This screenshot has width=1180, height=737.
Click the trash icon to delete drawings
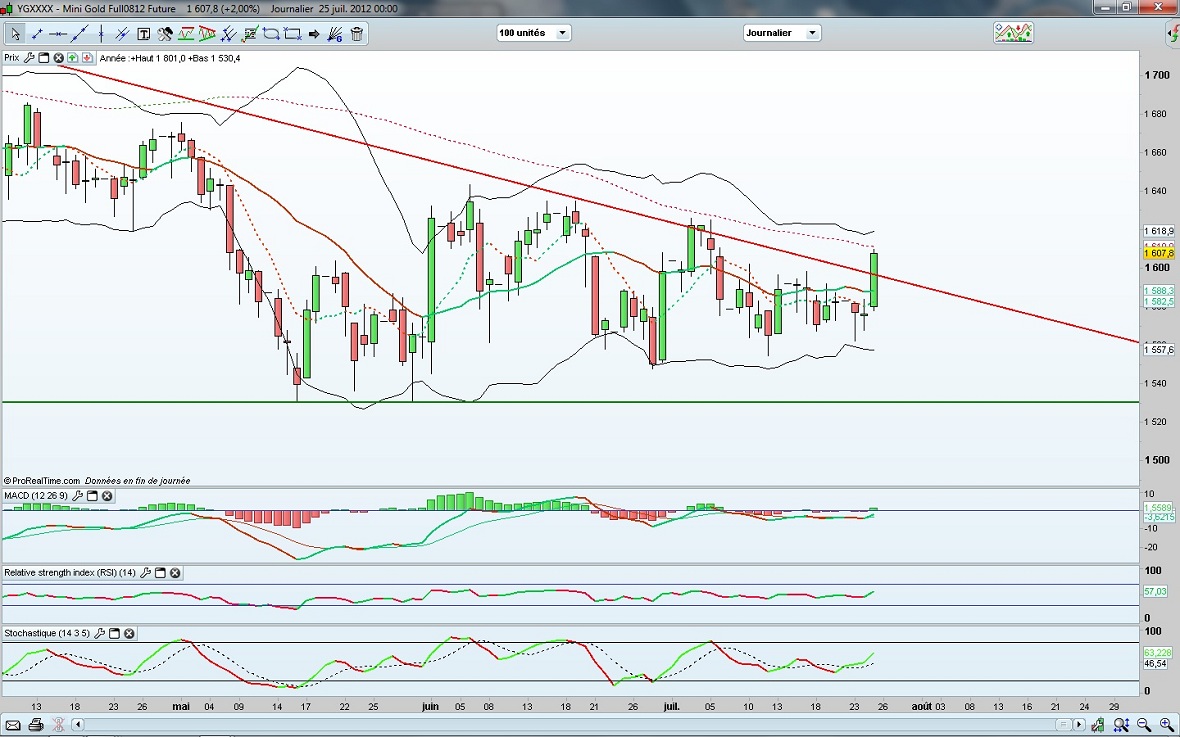357,34
